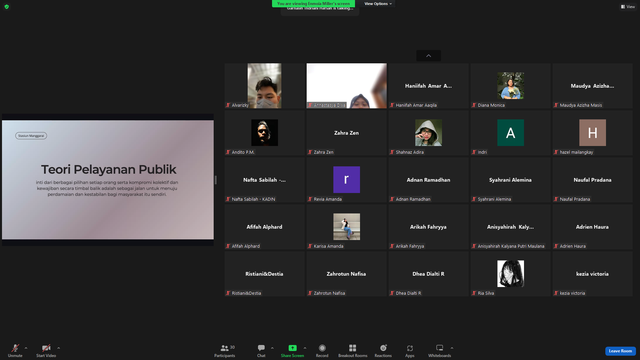Click the muted mic icon next to Zahra Zen

(310, 152)
